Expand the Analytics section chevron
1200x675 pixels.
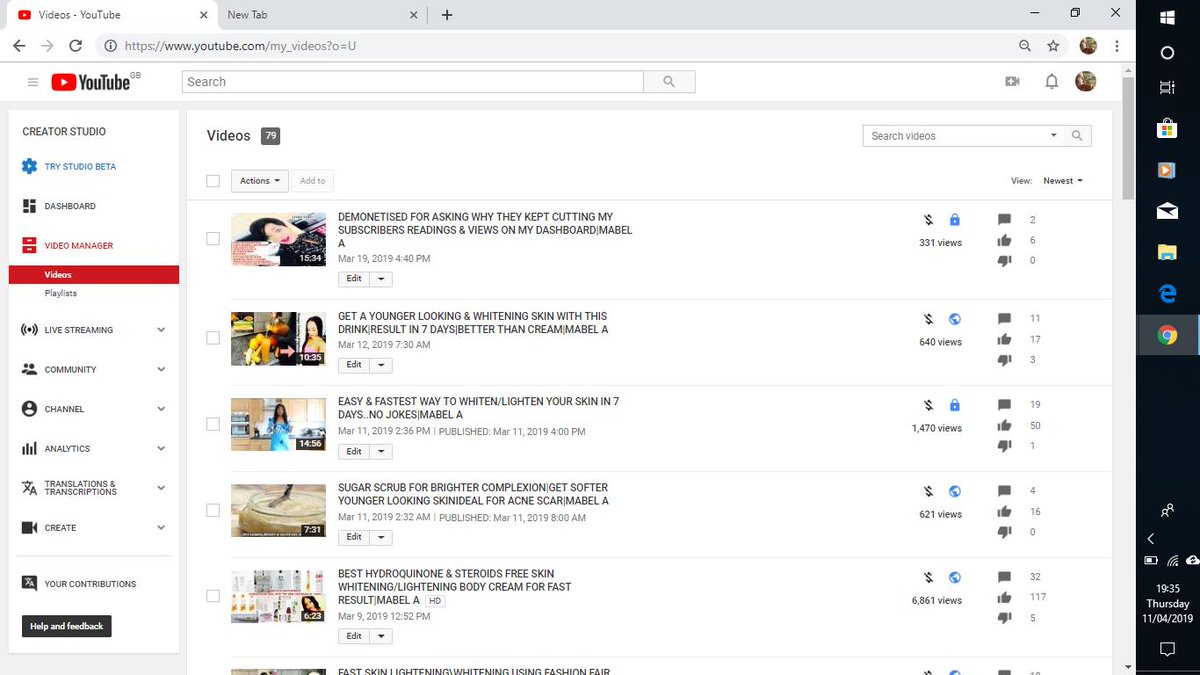pos(161,449)
